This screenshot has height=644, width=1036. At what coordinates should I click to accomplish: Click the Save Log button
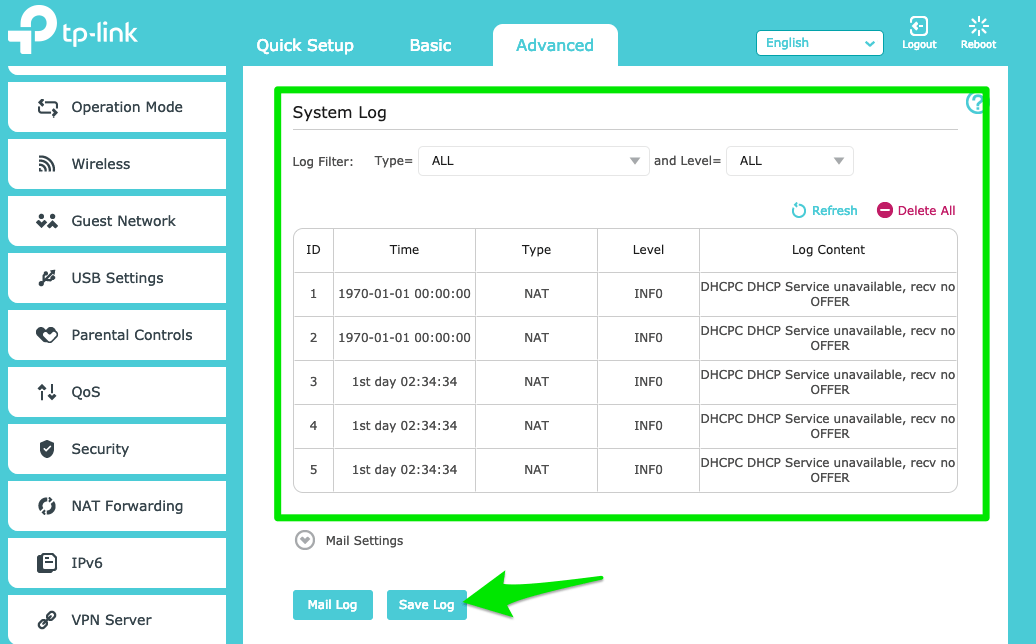click(427, 605)
